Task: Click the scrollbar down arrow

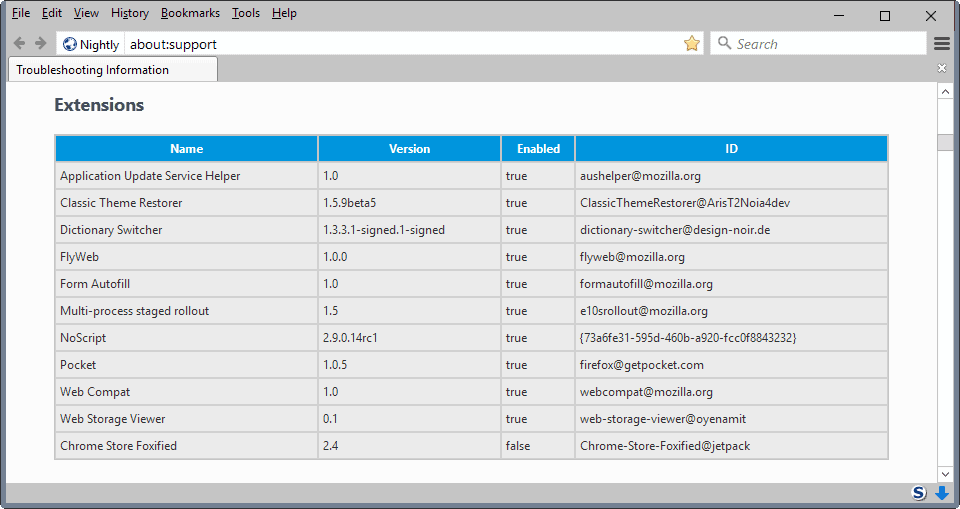Action: click(x=945, y=474)
